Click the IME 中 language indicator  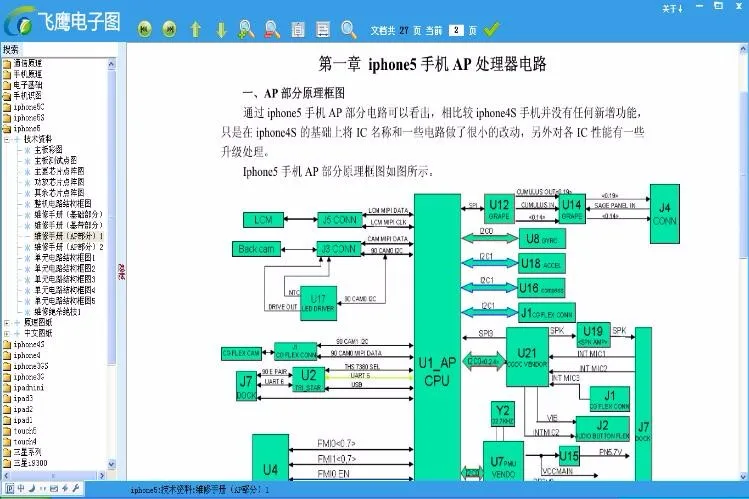[21, 488]
